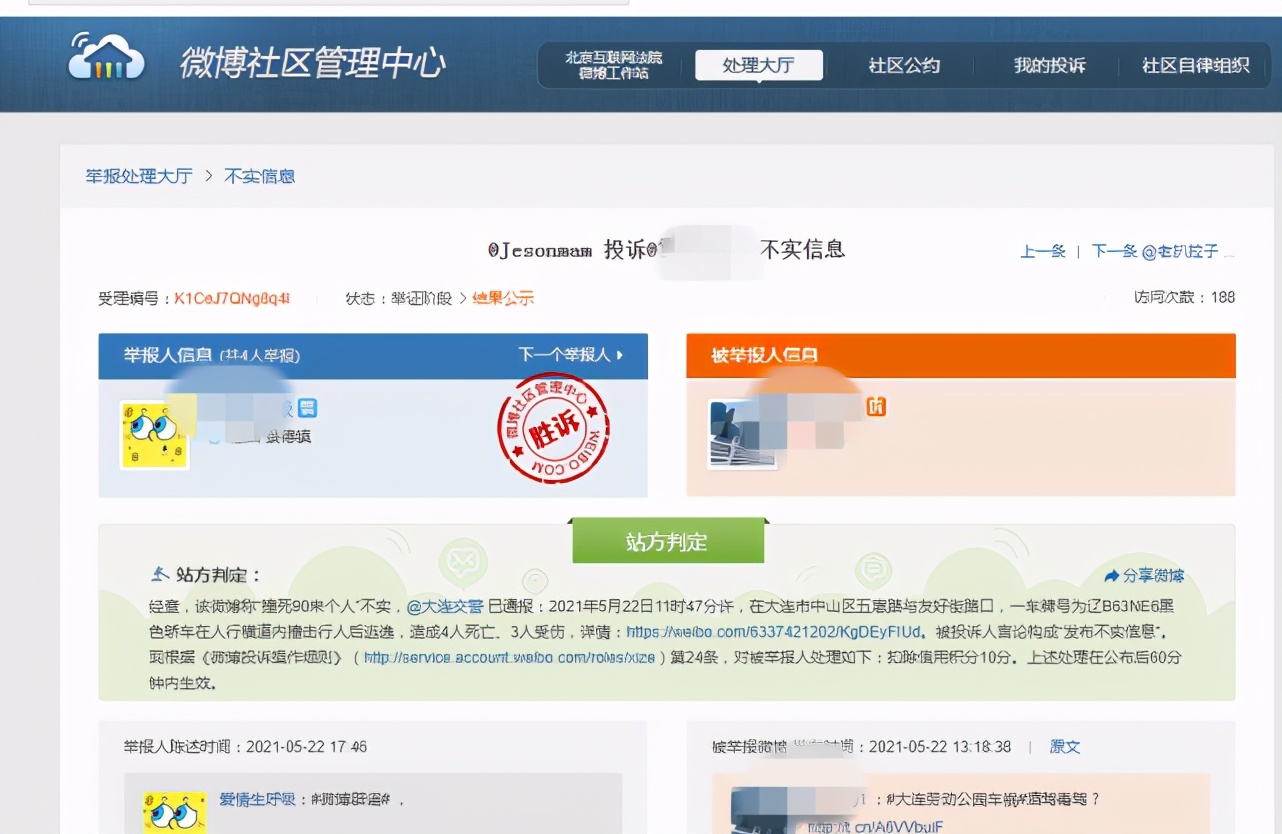Click the 举证阶段 status text

[x=421, y=298]
